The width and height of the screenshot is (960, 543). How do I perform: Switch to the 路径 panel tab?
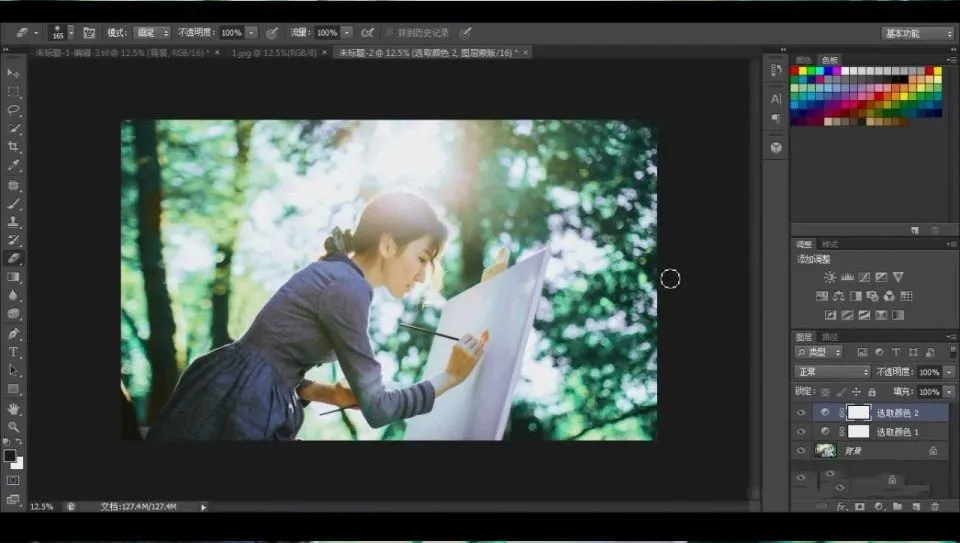click(x=830, y=337)
